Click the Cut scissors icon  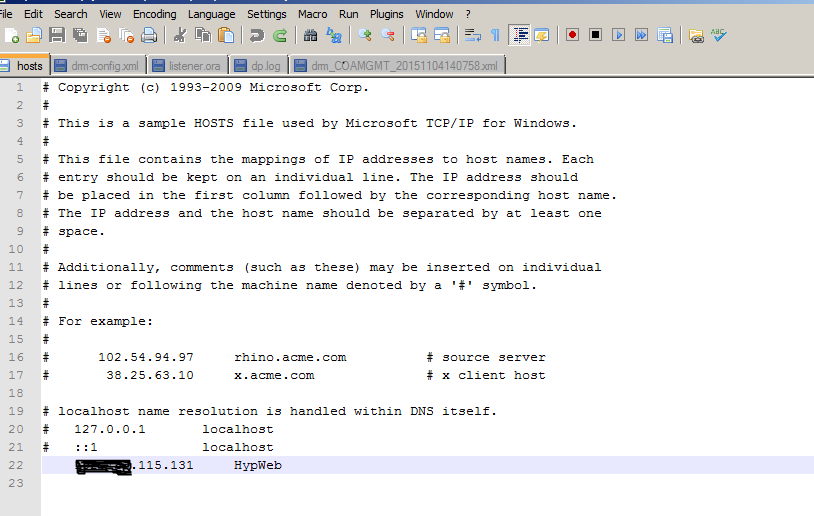click(x=180, y=36)
